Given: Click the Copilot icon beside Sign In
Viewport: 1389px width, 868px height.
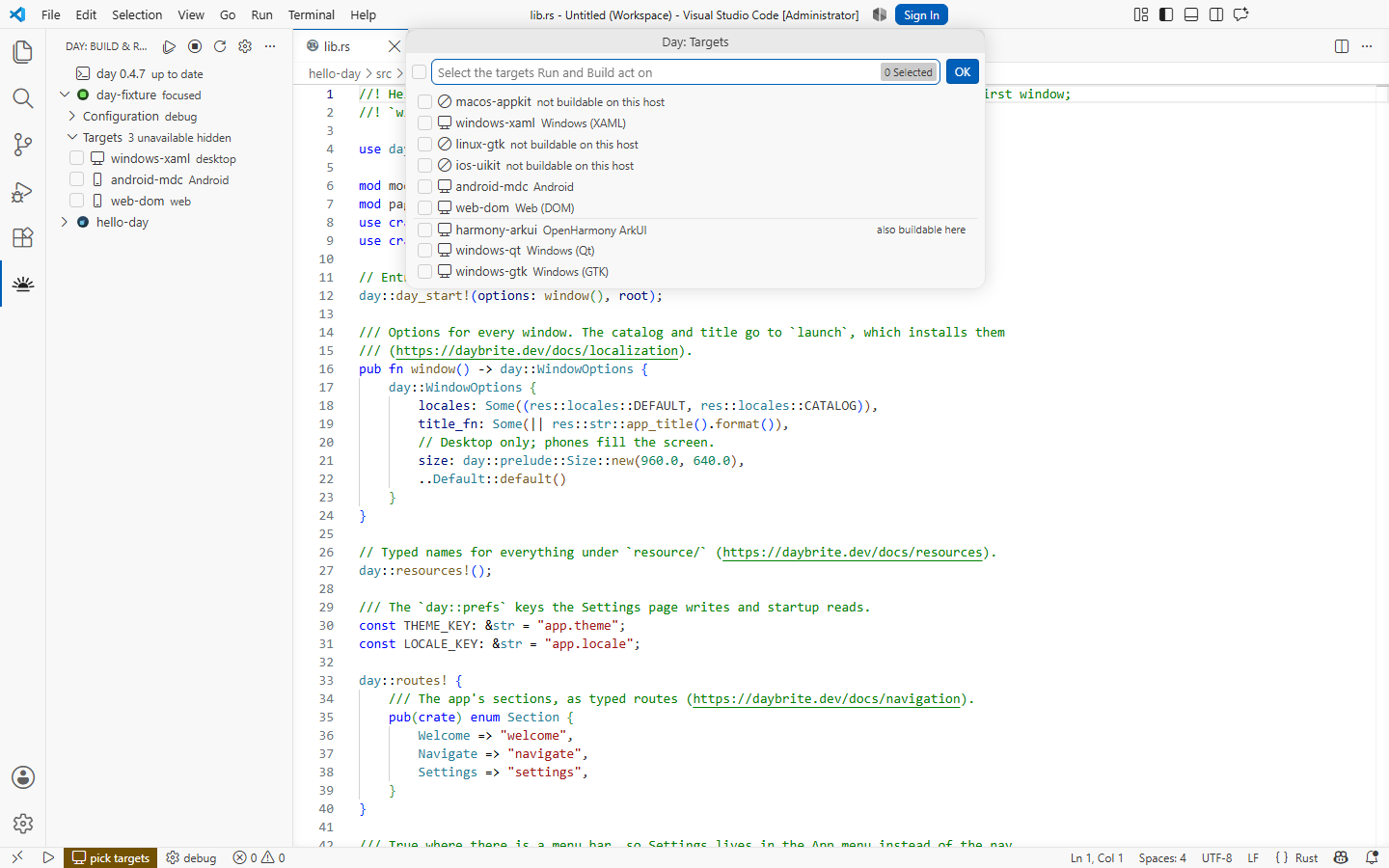Looking at the screenshot, I should tap(880, 14).
